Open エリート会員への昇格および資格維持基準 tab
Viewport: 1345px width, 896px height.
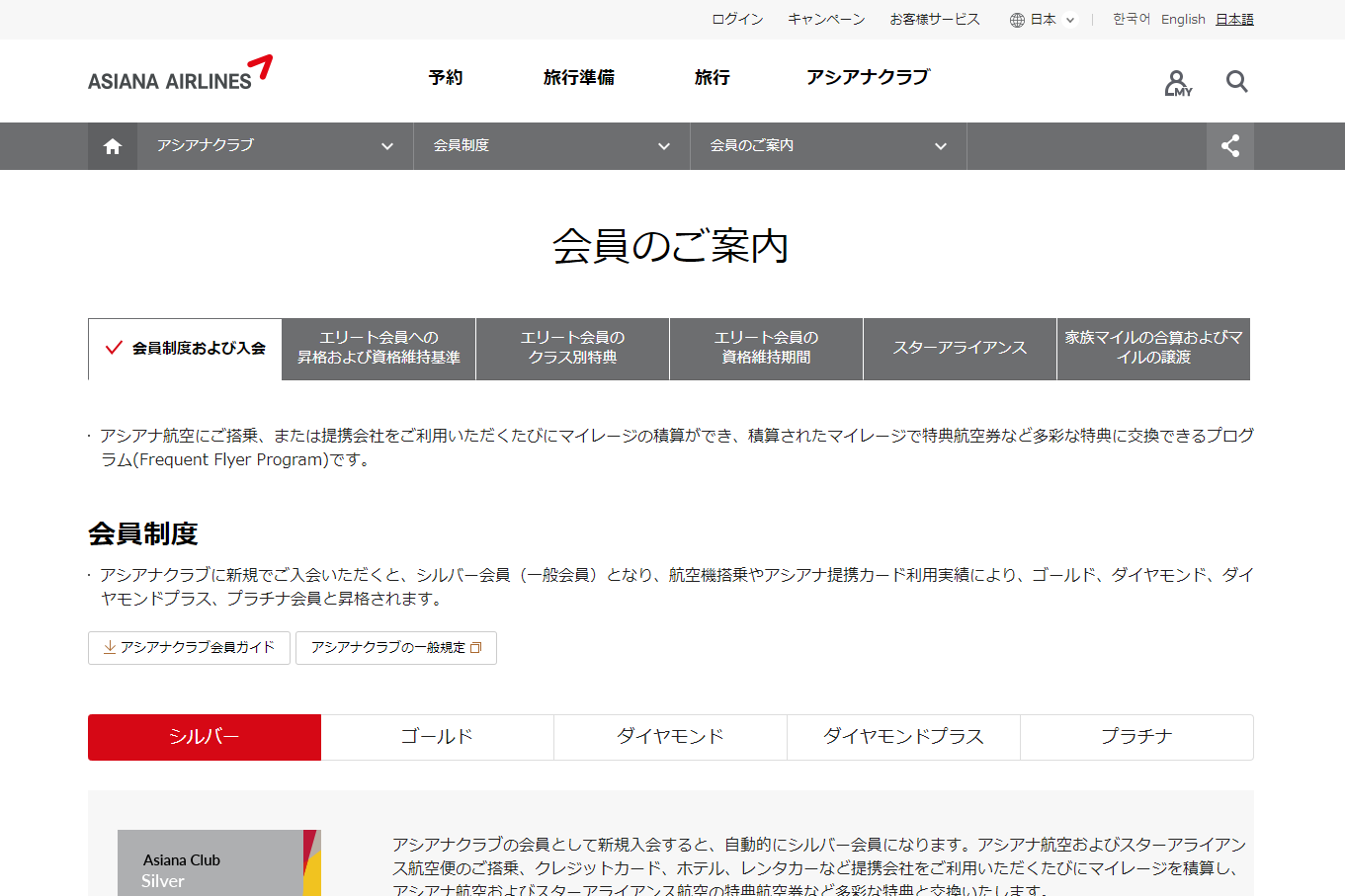(378, 349)
